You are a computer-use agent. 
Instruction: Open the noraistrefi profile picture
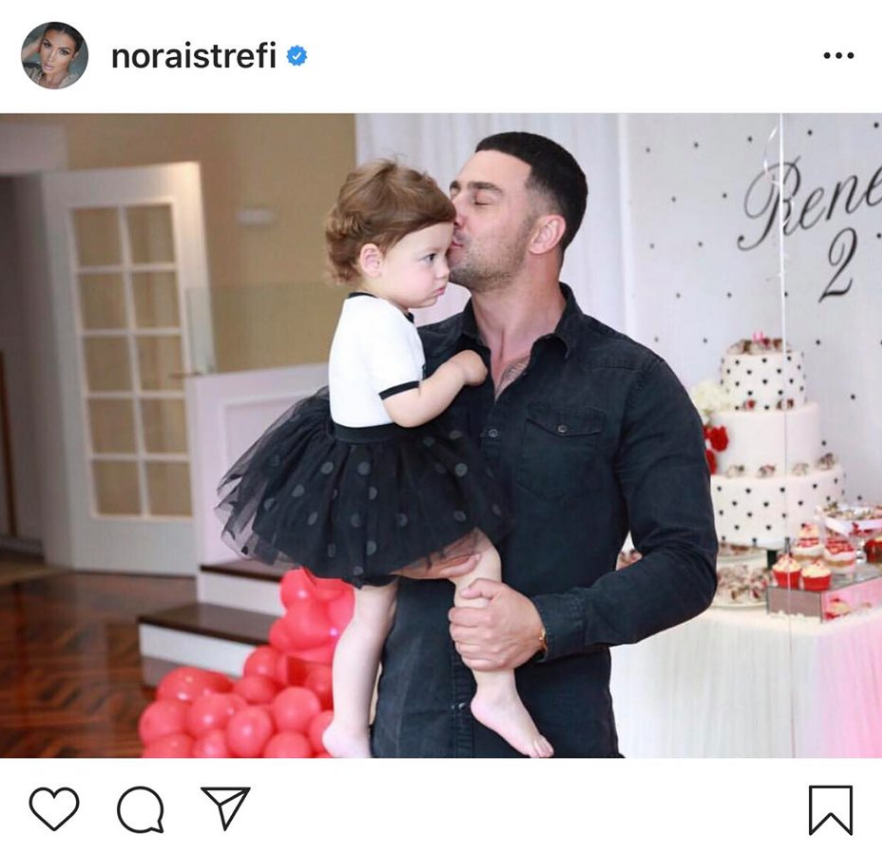click(55, 56)
